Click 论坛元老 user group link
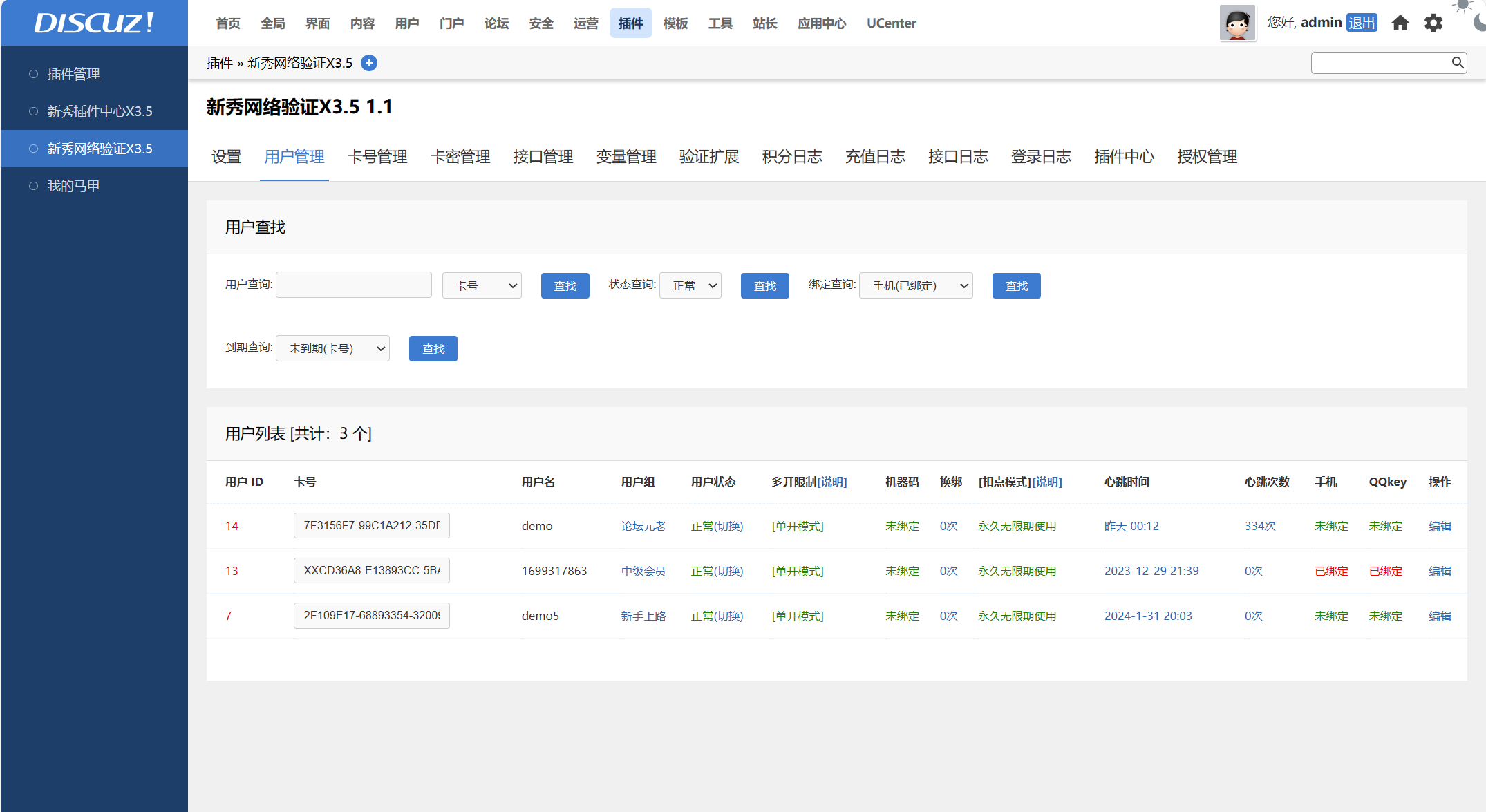 coord(643,526)
